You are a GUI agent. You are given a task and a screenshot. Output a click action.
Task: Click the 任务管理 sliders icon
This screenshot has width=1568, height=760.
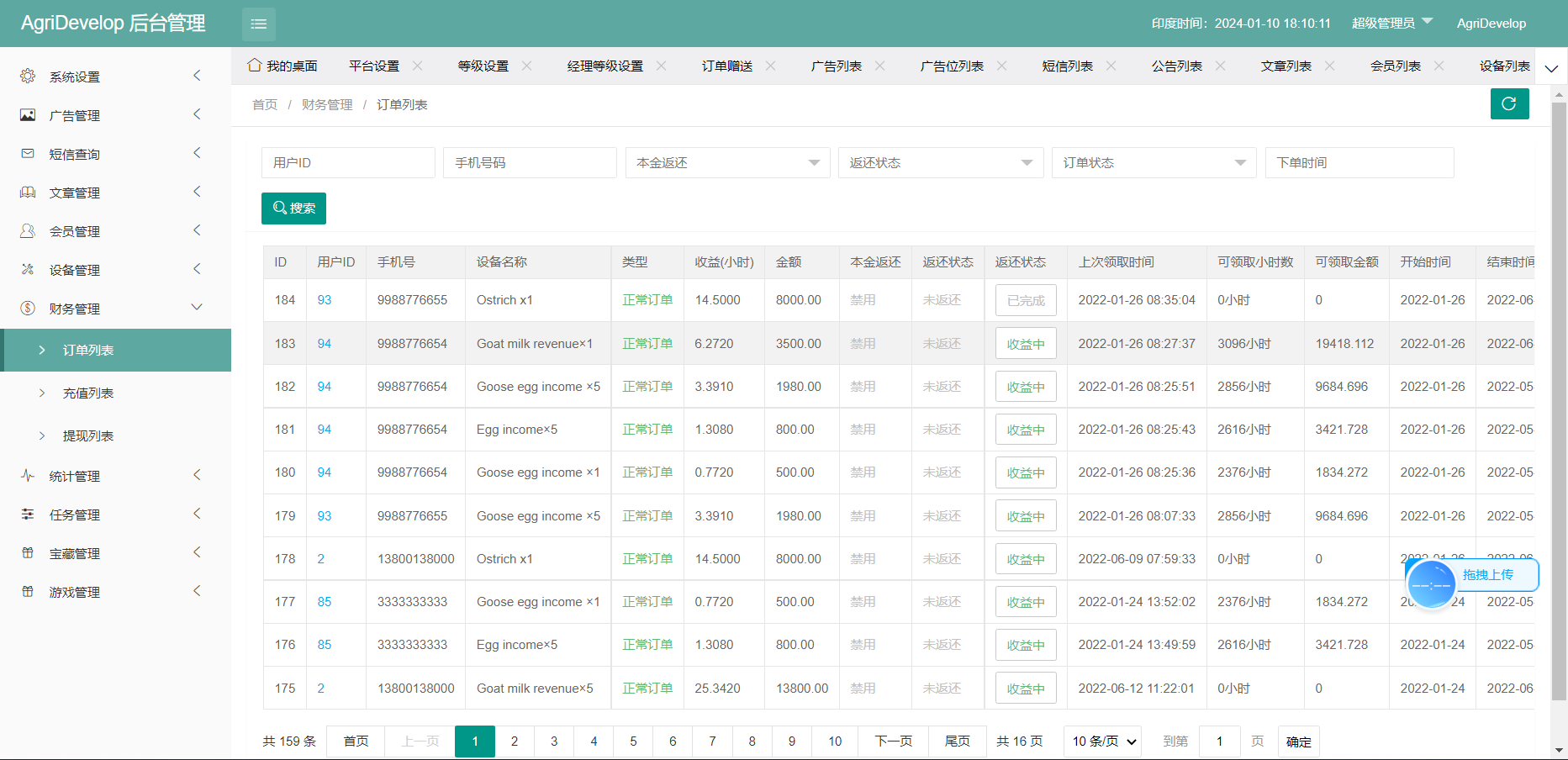pos(28,514)
